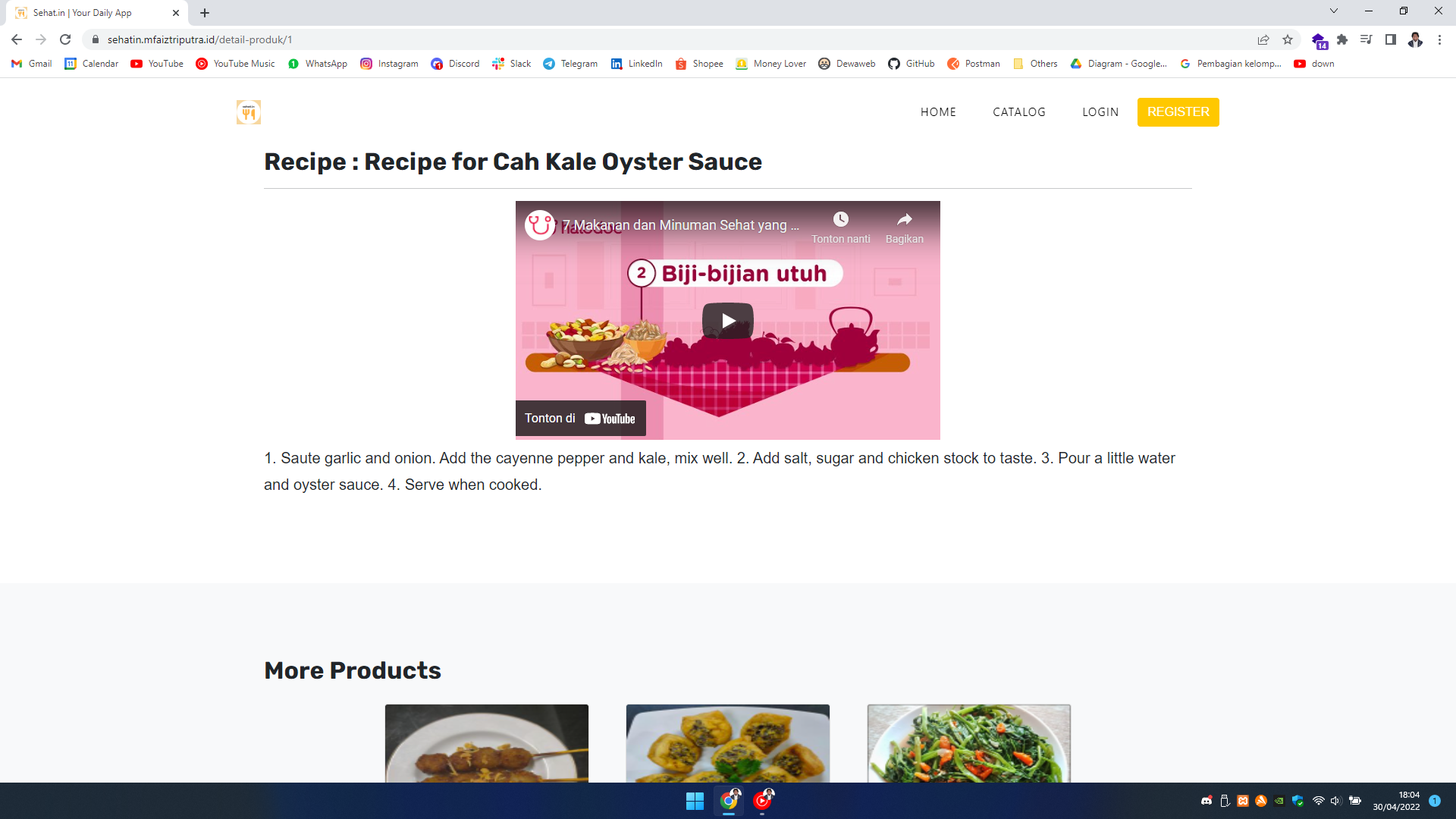Click the Sehat.in logo icon
This screenshot has width=1456, height=819.
(249, 112)
